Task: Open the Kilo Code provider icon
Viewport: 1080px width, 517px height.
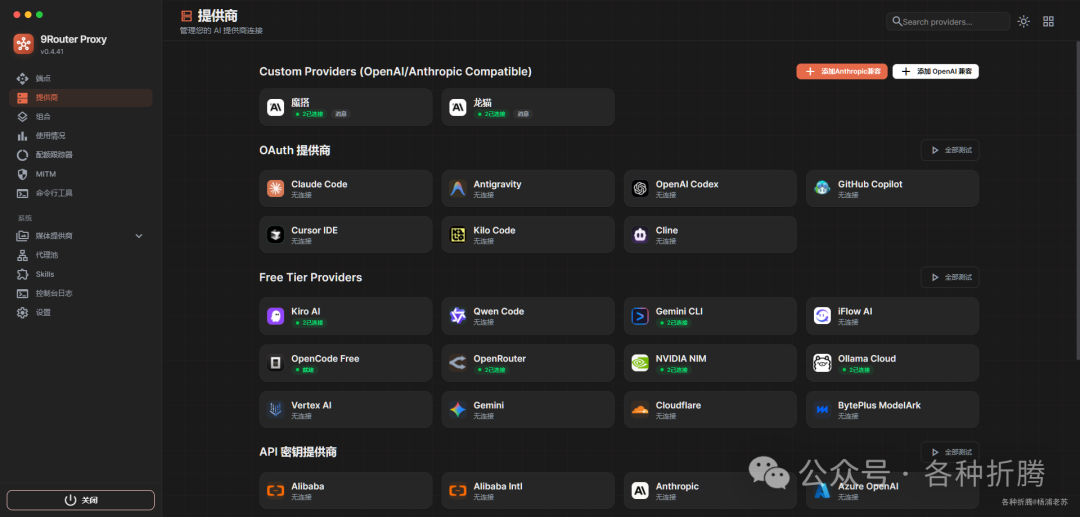Action: click(x=457, y=235)
